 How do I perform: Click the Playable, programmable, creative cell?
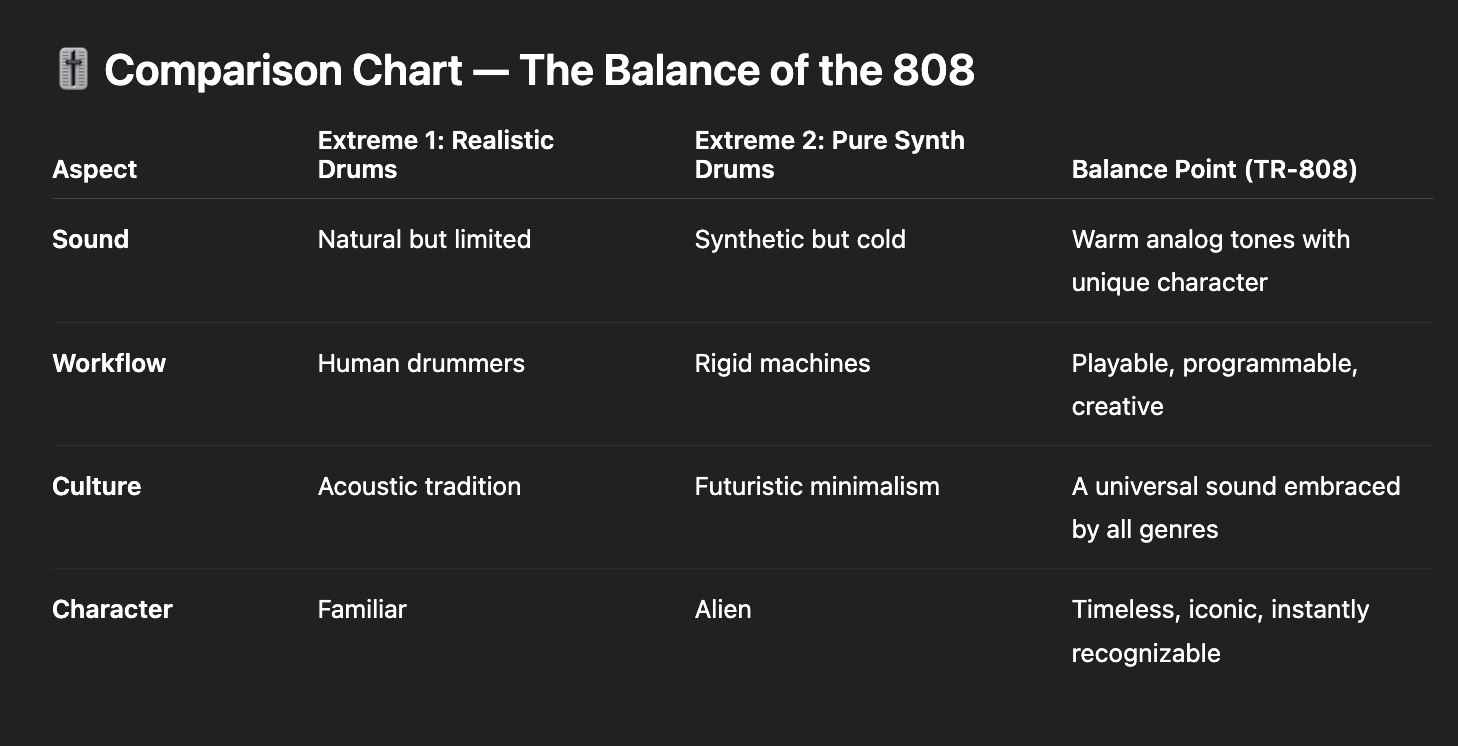pyautogui.click(x=1215, y=385)
